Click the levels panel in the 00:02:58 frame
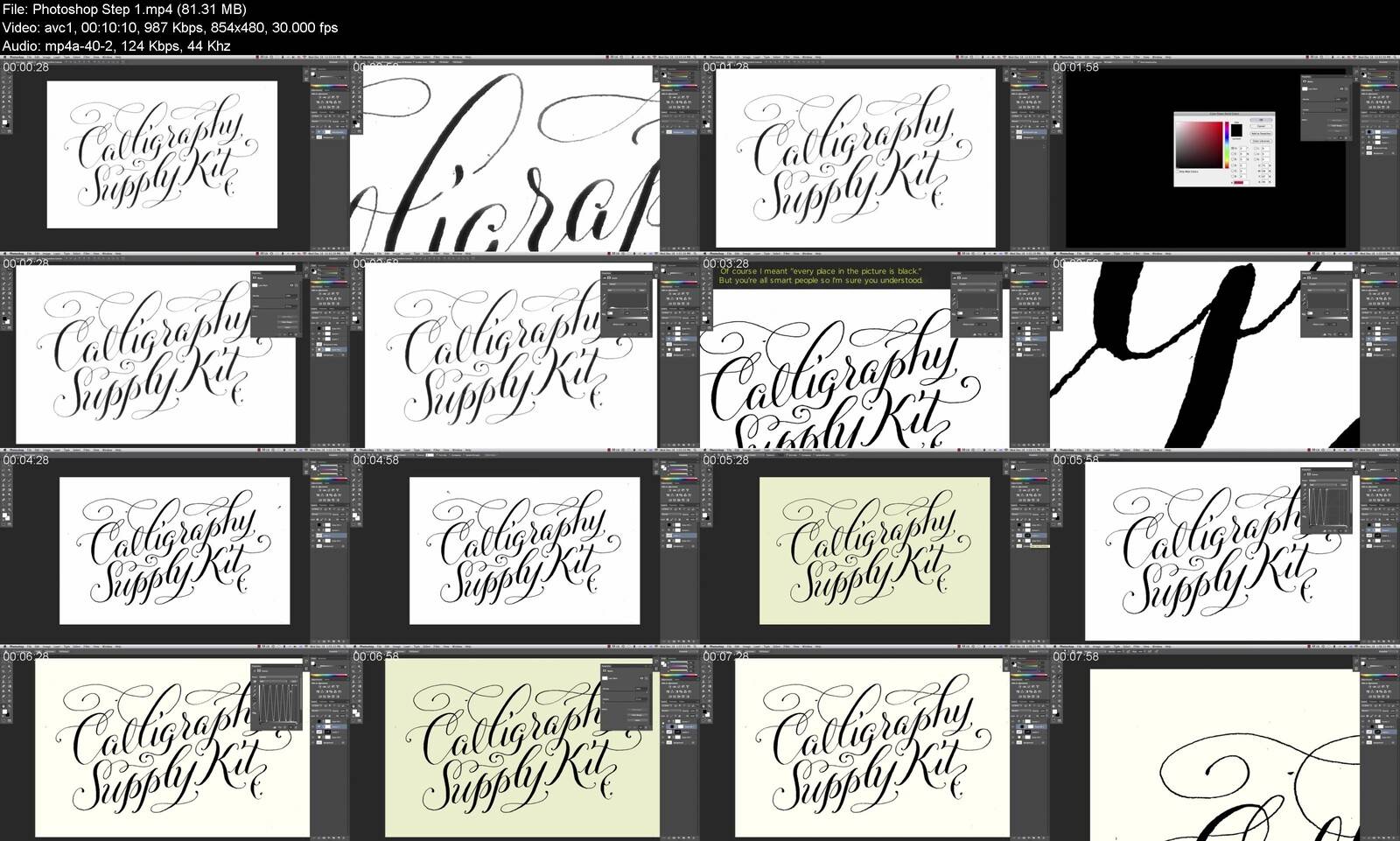1400x841 pixels. pos(626,304)
